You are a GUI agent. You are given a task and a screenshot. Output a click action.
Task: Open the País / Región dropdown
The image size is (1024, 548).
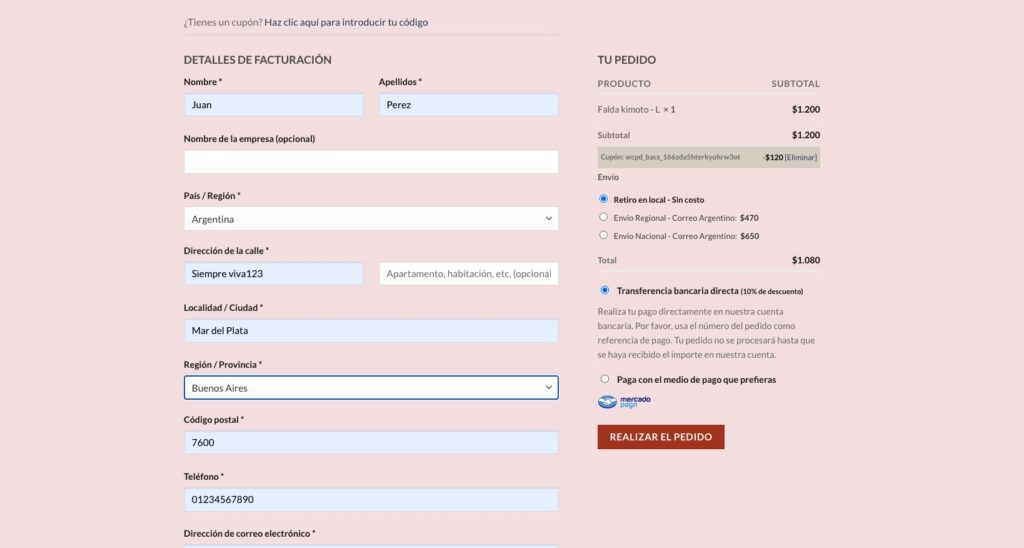pos(371,219)
